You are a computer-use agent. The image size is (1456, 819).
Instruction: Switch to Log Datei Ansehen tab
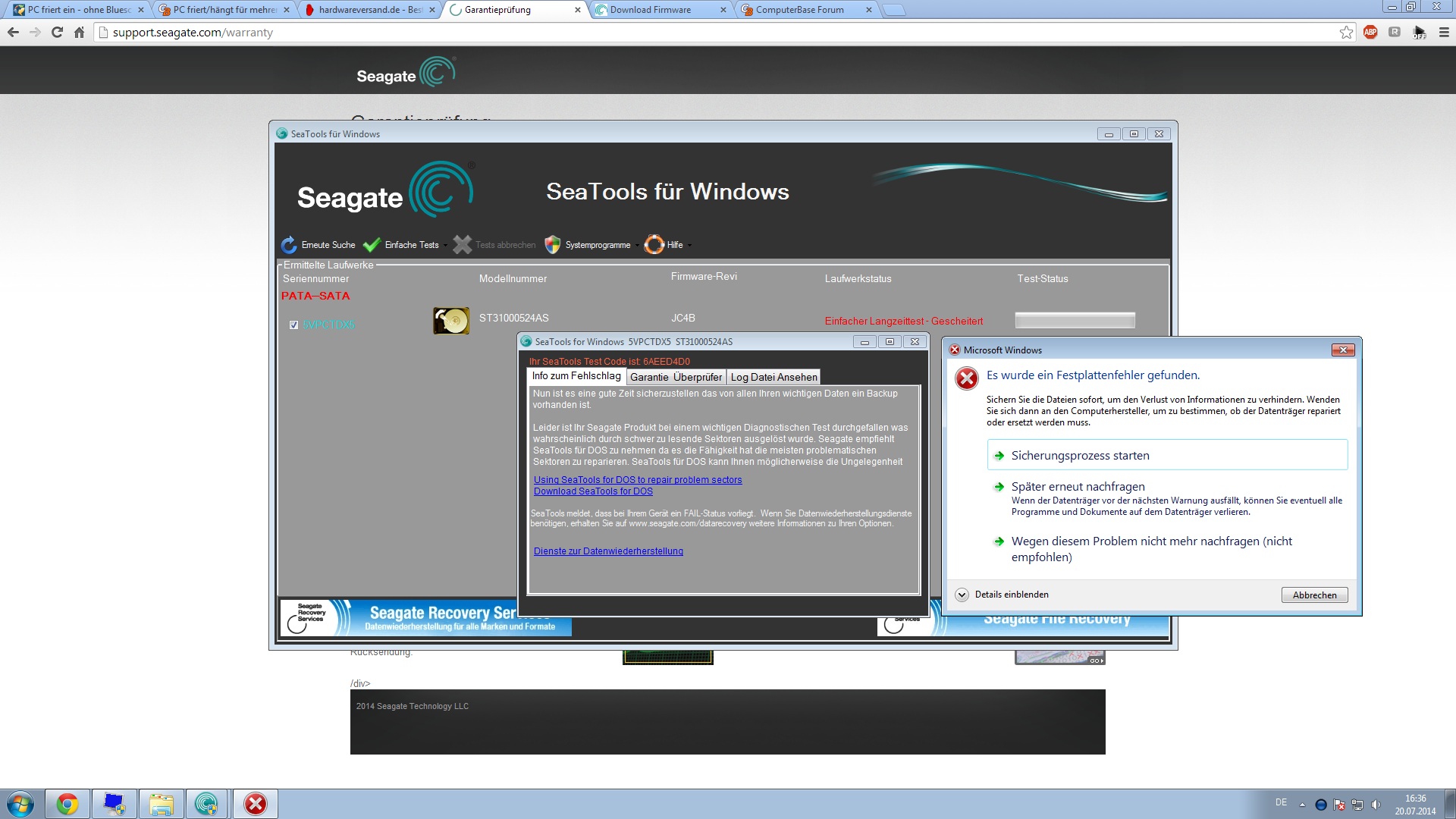tap(773, 377)
